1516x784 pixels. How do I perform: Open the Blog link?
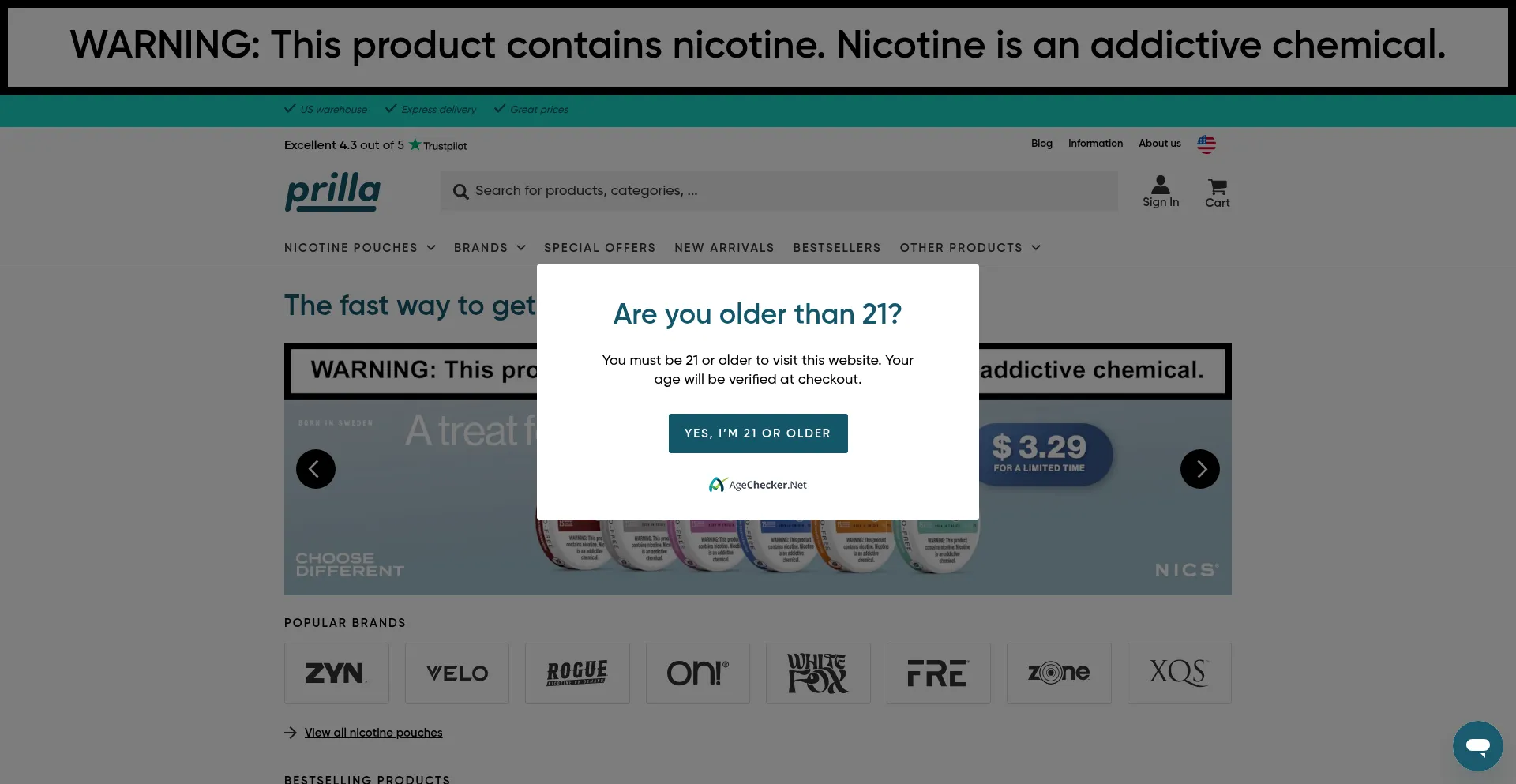(x=1041, y=144)
